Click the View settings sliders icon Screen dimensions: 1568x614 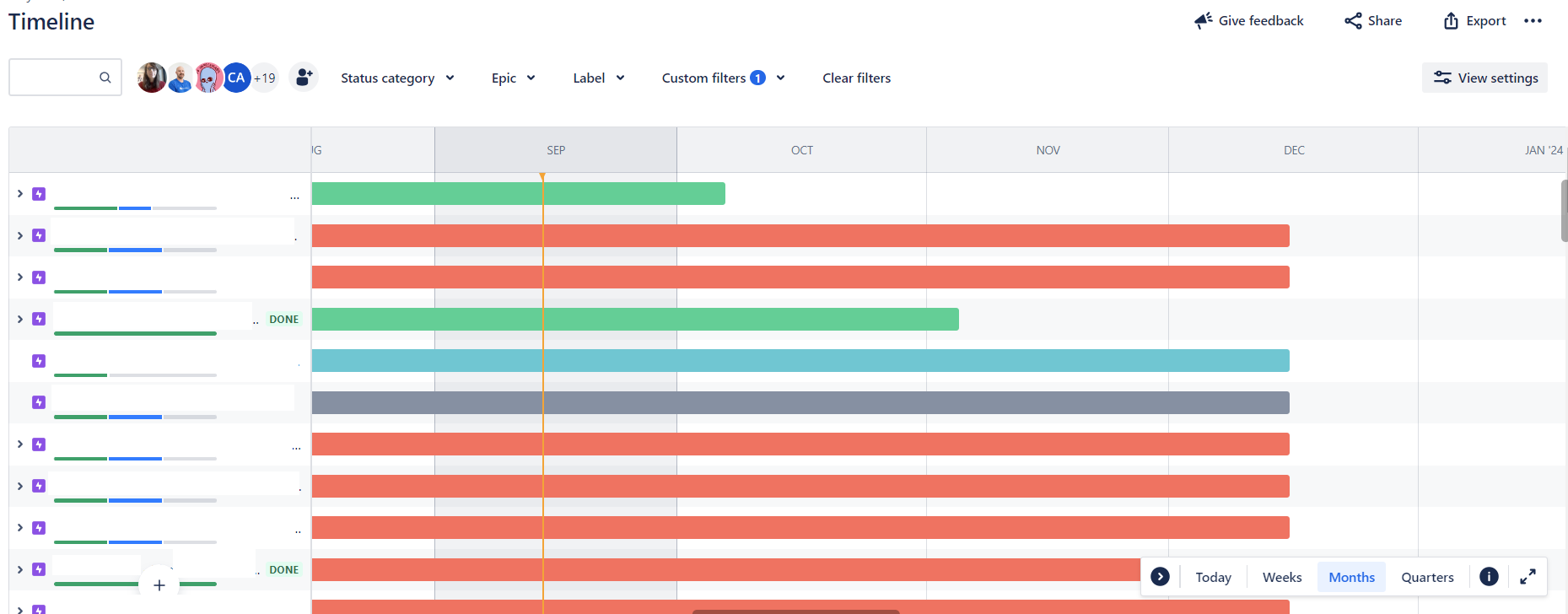pyautogui.click(x=1442, y=78)
